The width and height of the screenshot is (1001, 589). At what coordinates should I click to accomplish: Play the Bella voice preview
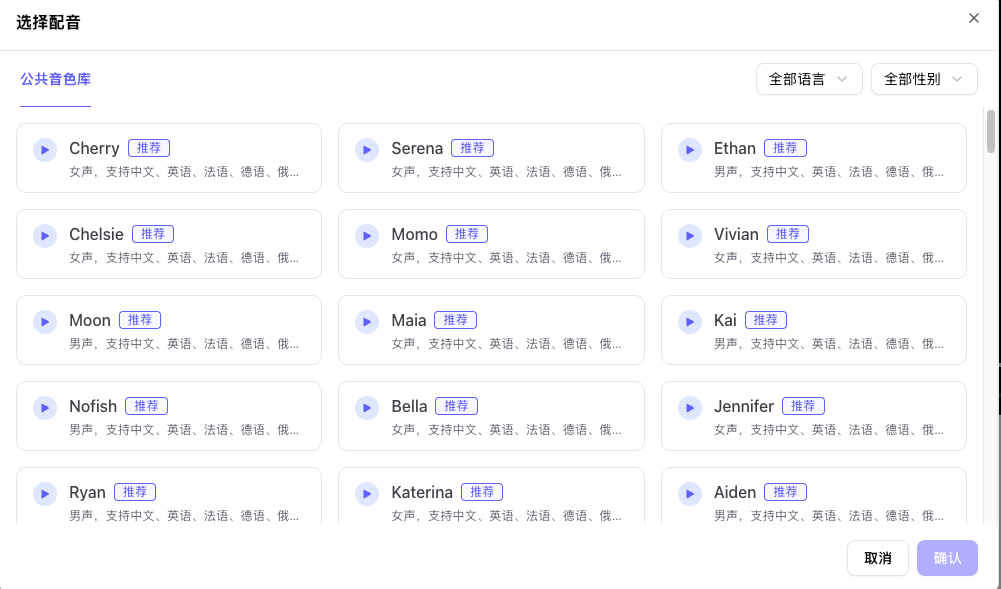(x=367, y=407)
